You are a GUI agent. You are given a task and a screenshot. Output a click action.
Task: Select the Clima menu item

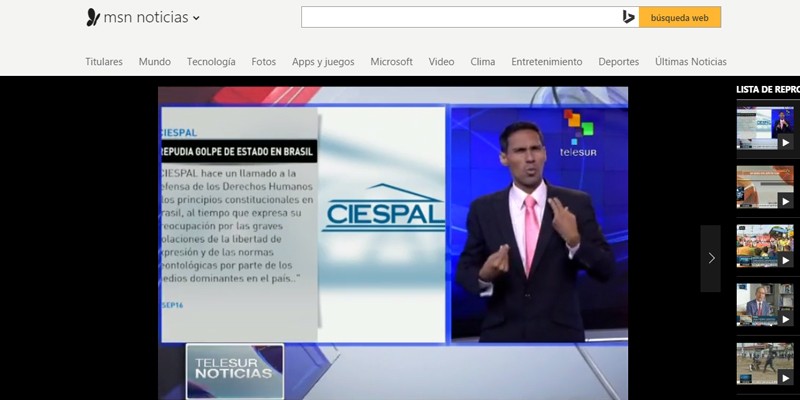click(483, 61)
